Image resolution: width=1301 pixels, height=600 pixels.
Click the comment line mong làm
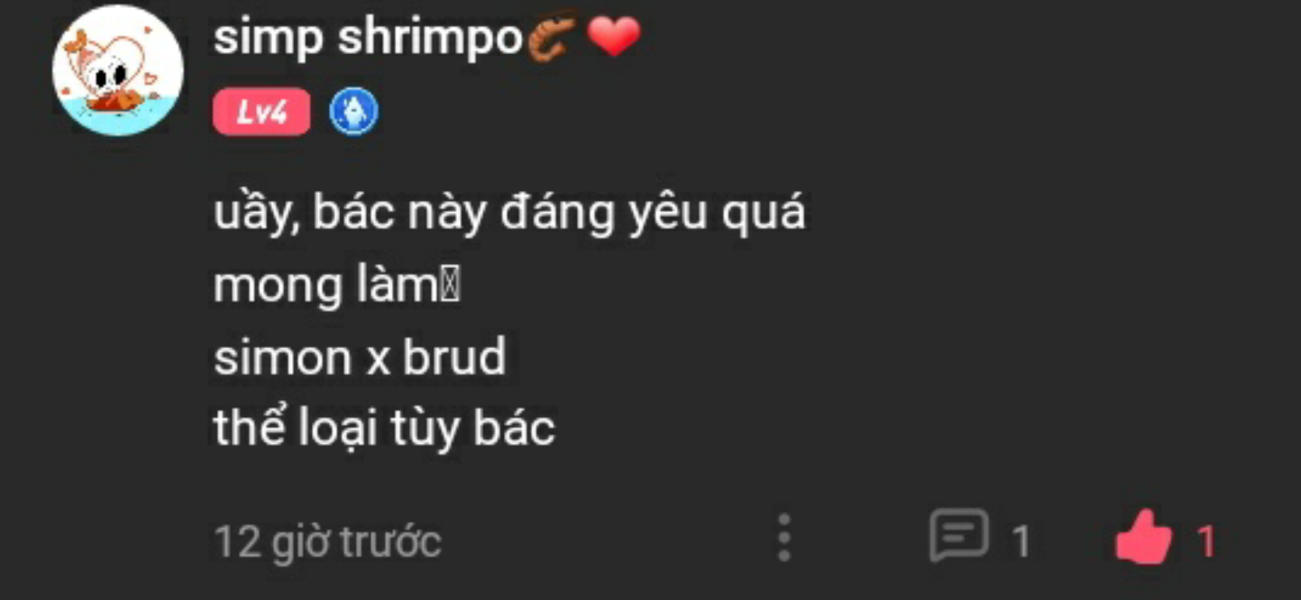coord(336,286)
